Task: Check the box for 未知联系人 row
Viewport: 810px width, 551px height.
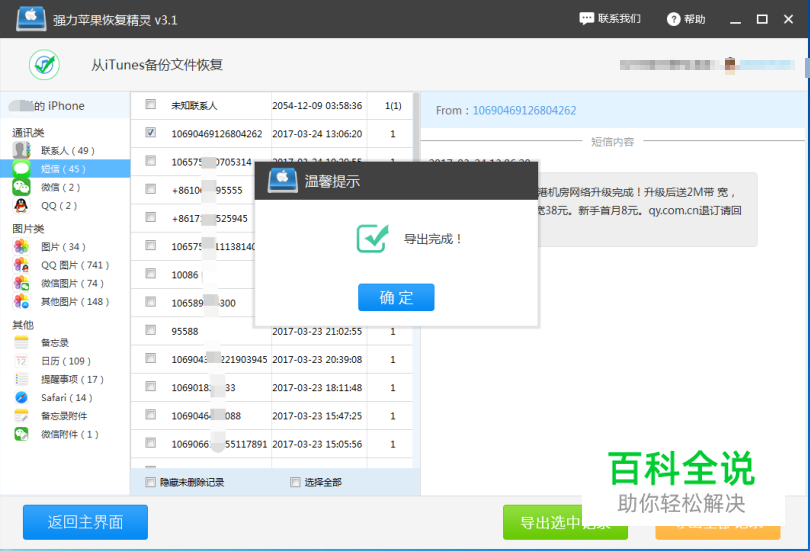Action: (150, 104)
